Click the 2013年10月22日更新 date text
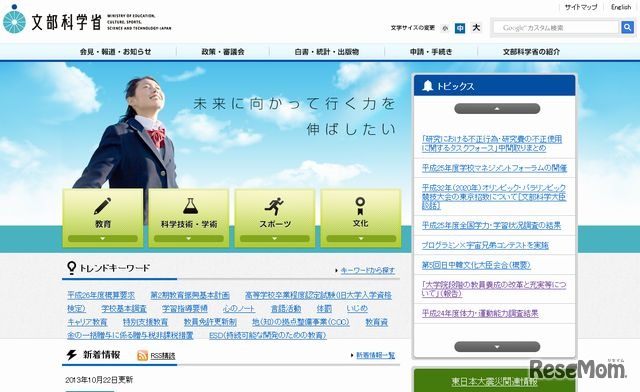This screenshot has width=640, height=392. [99, 380]
